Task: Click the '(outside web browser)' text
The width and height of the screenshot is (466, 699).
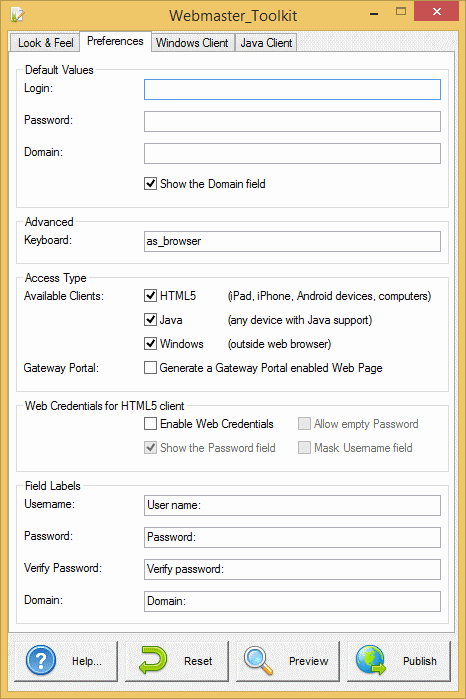Action: tap(279, 344)
